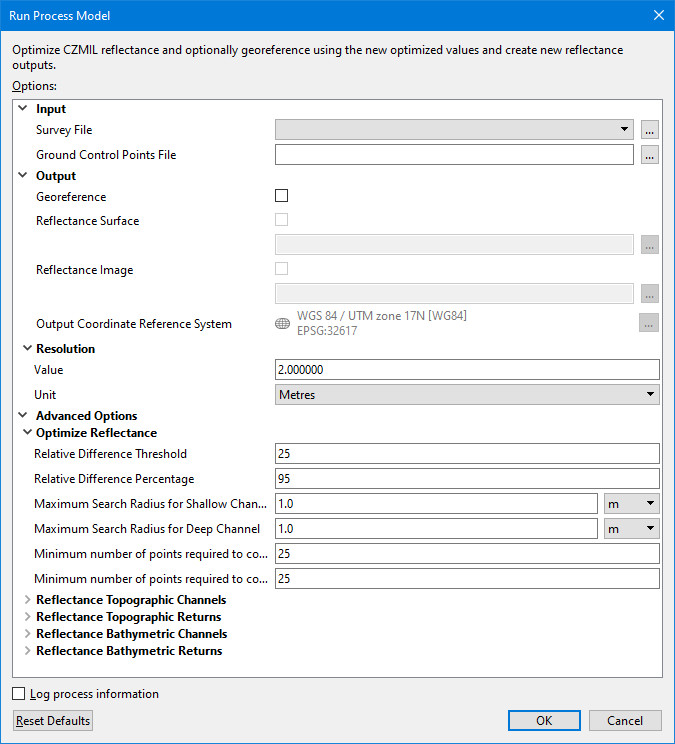Click the OK button
Image resolution: width=675 pixels, height=744 pixels.
544,721
